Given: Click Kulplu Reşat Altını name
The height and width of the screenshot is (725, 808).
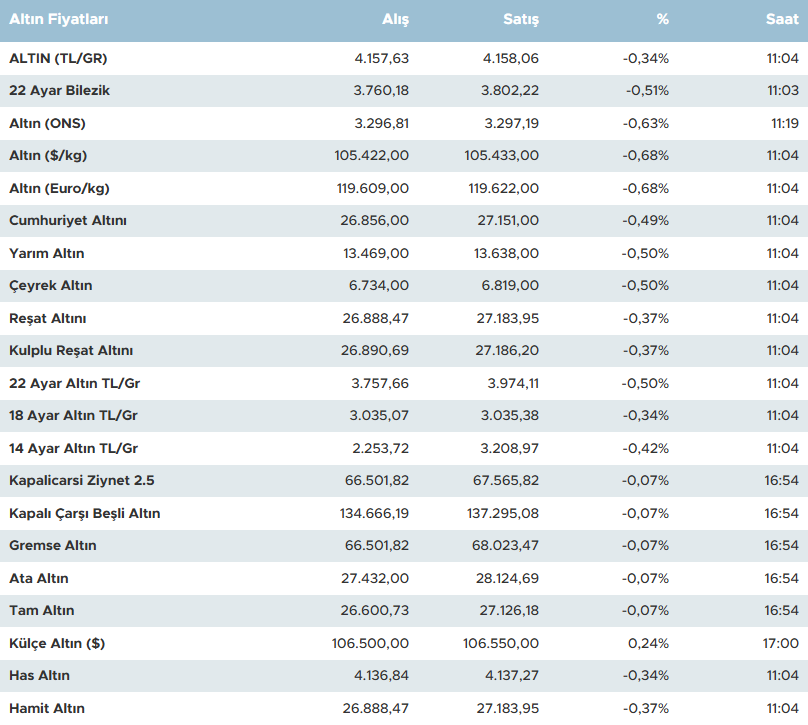Looking at the screenshot, I should pos(71,351).
